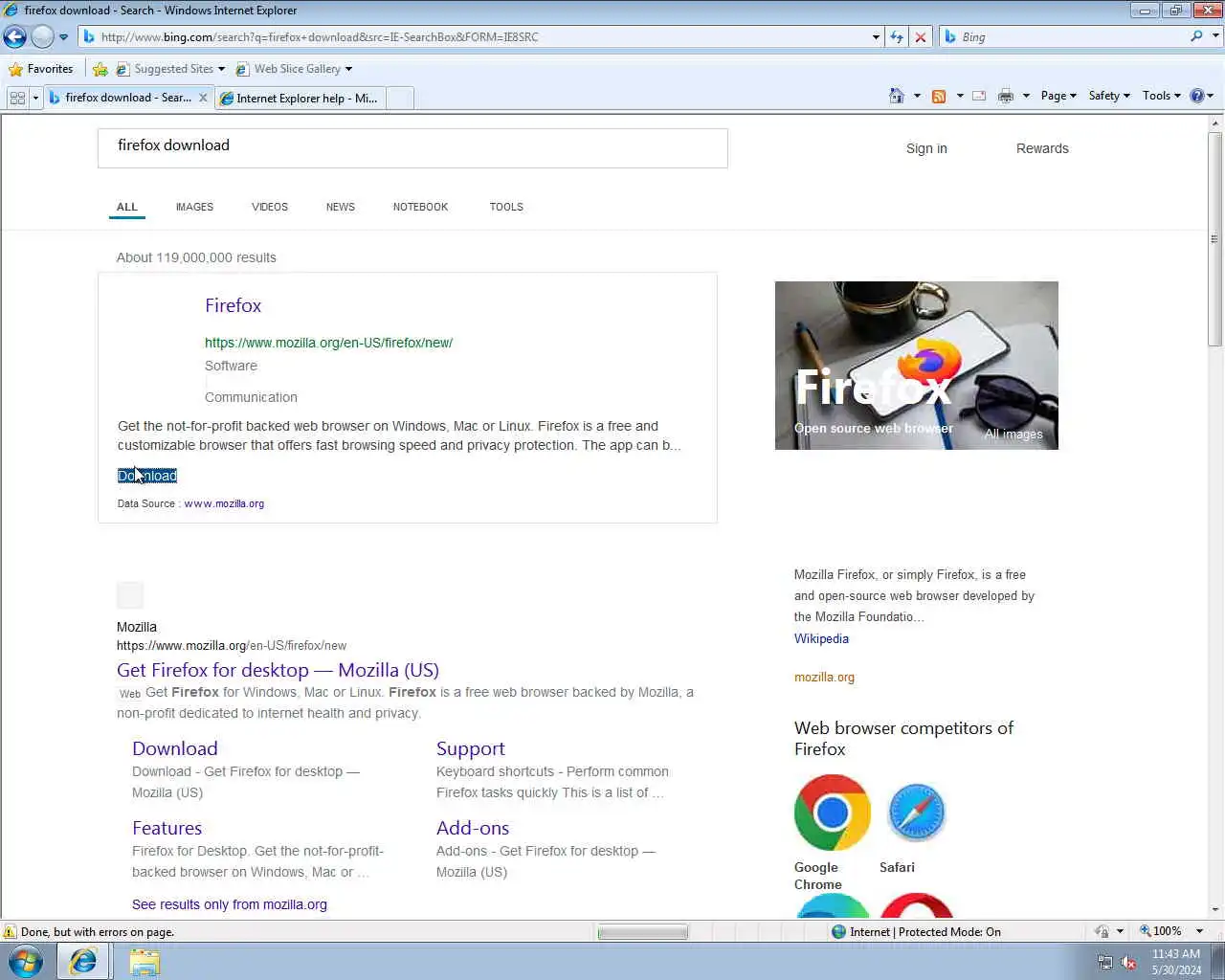Open the zoom level 100% control
Screen dimensions: 1225x980
(x=1171, y=931)
